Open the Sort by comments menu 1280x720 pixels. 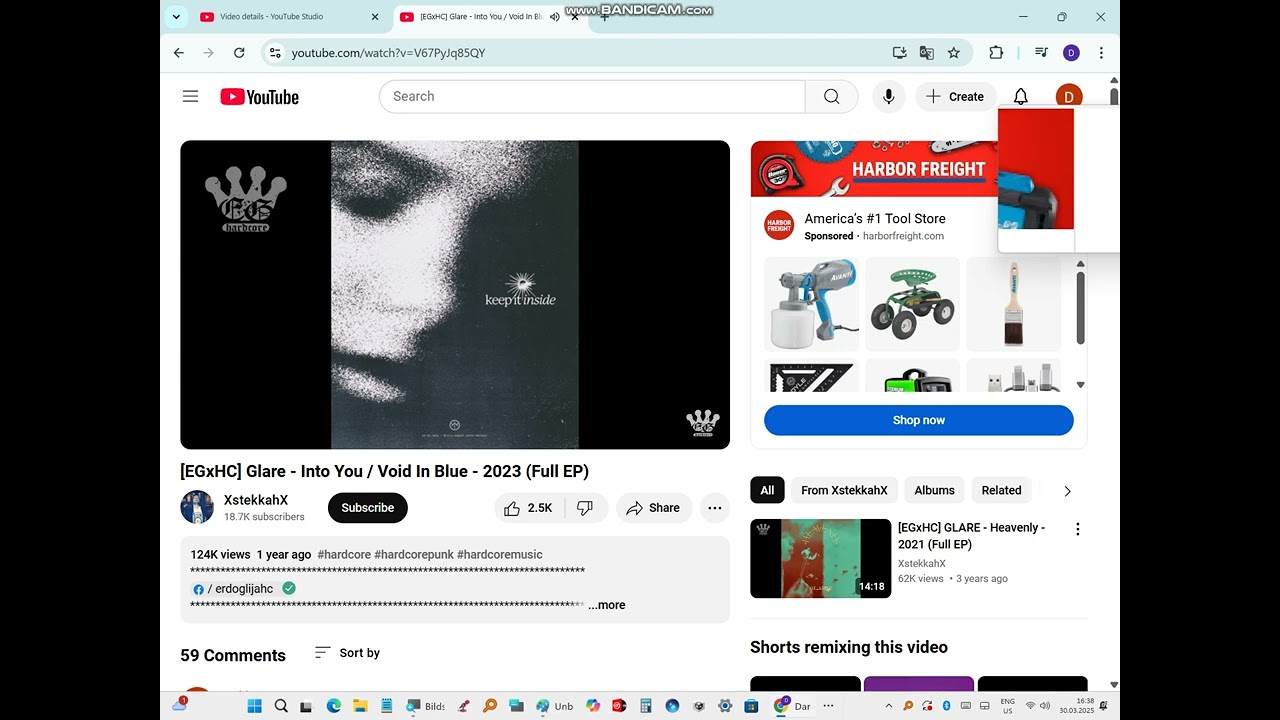coord(347,653)
